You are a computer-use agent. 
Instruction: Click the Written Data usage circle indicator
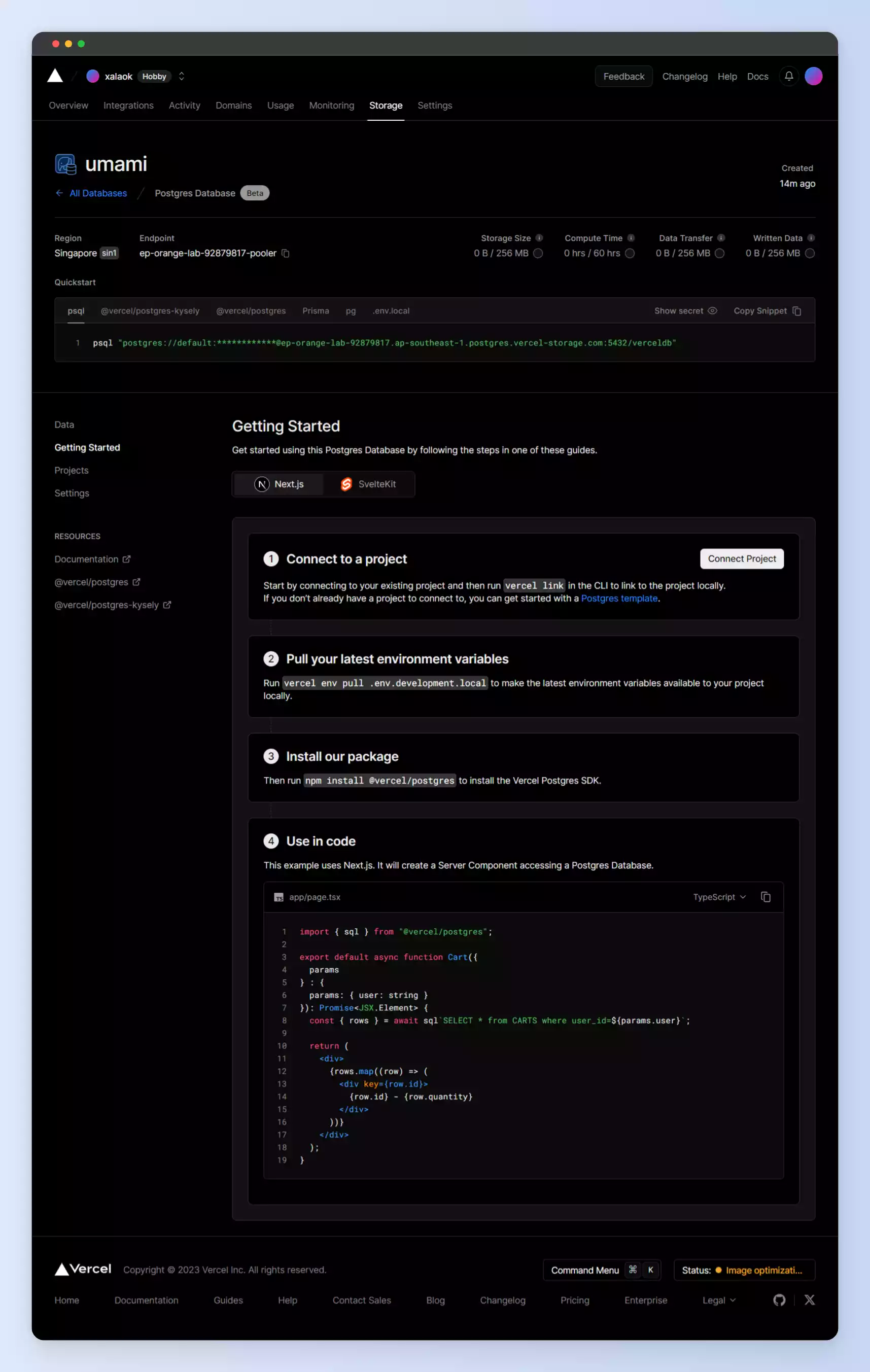click(810, 254)
